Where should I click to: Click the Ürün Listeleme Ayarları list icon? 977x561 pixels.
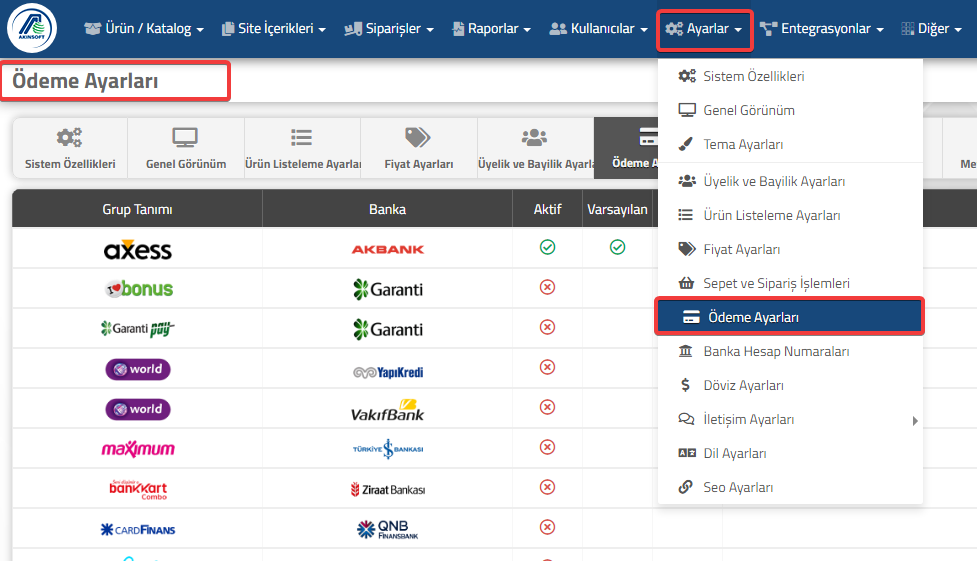pyautogui.click(x=302, y=137)
